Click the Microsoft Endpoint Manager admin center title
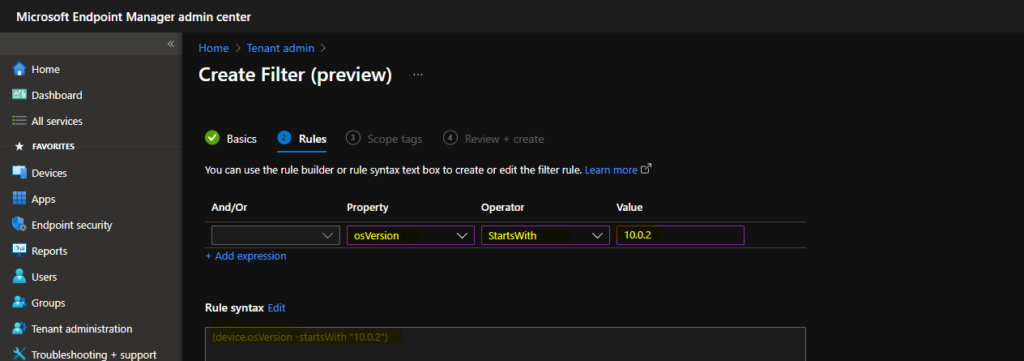Viewport: 1024px width, 361px height. coord(133,16)
